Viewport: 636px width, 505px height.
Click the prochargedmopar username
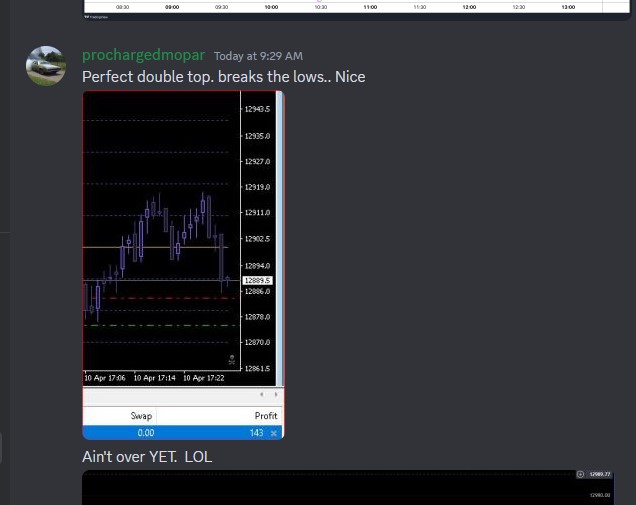(x=143, y=55)
